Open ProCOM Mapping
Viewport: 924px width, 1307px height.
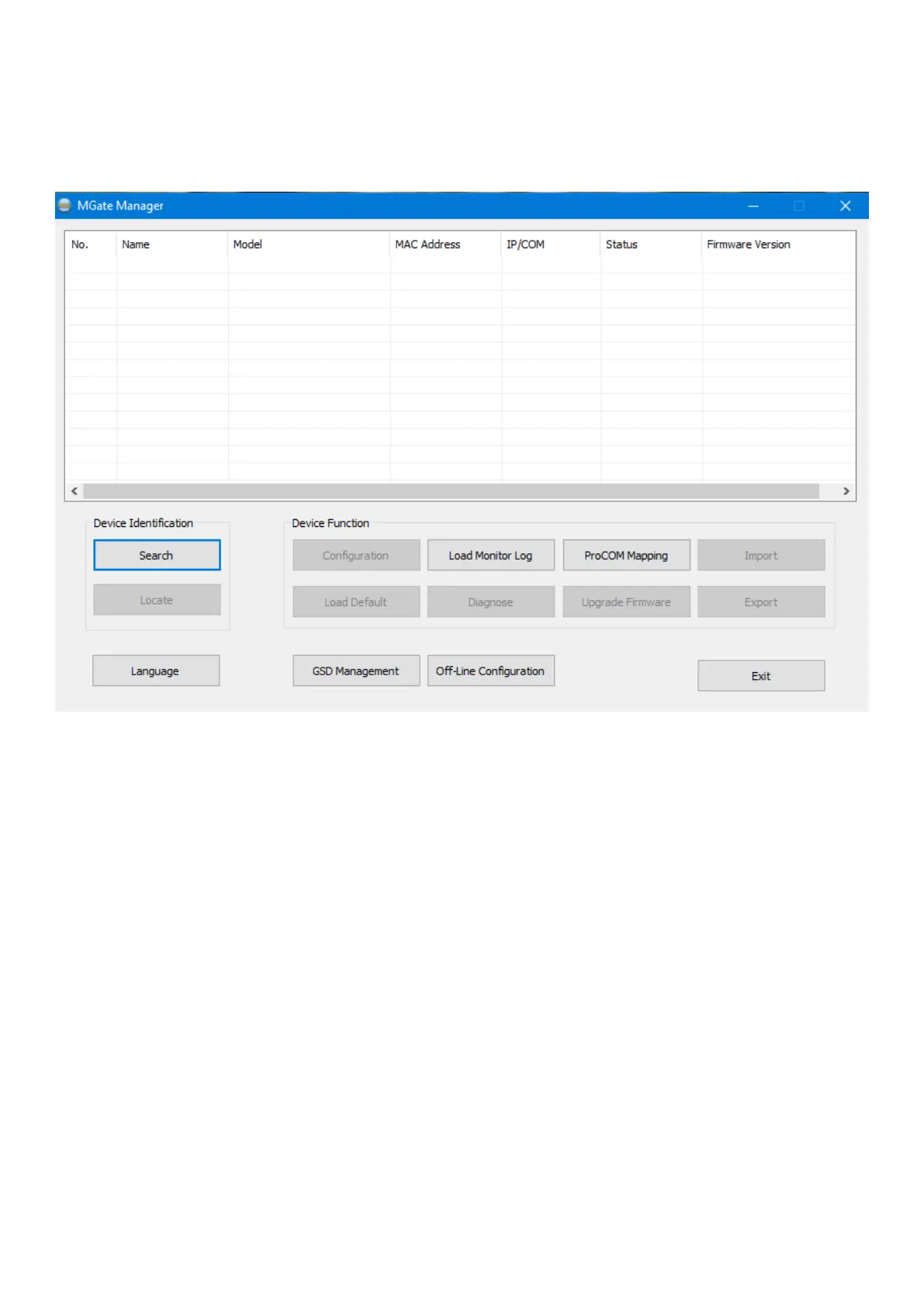coord(625,556)
